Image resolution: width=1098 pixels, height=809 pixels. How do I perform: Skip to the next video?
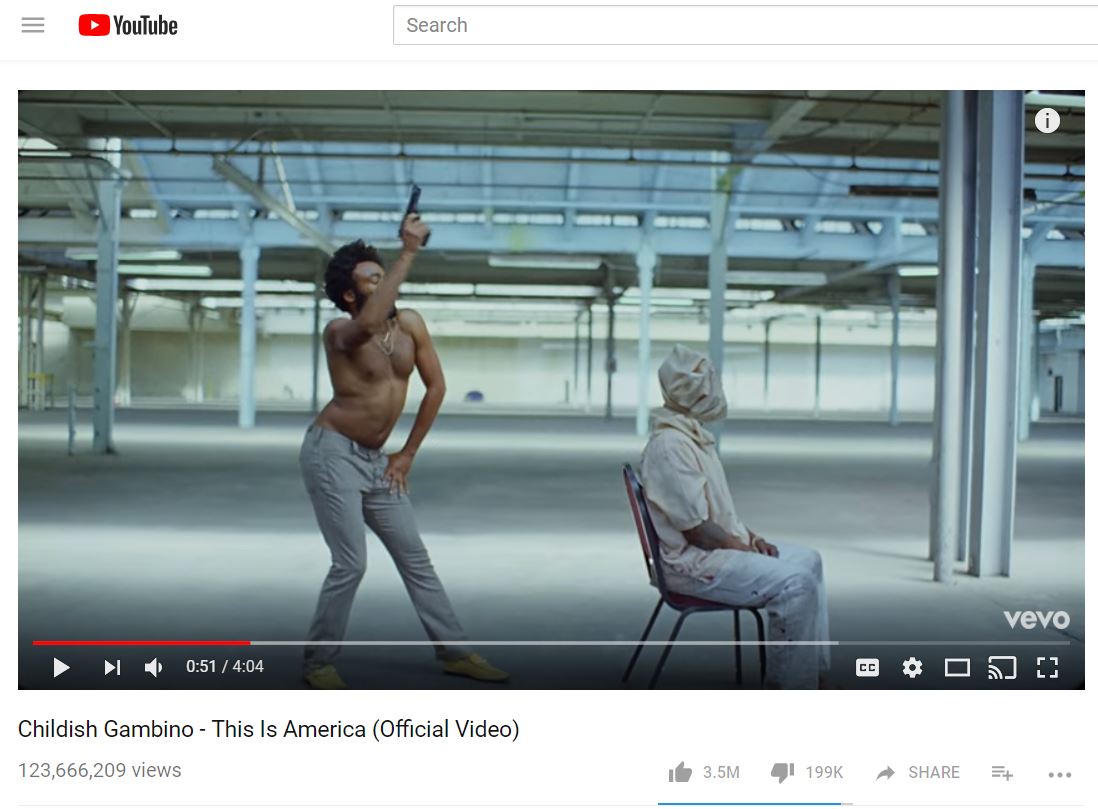pyautogui.click(x=112, y=667)
